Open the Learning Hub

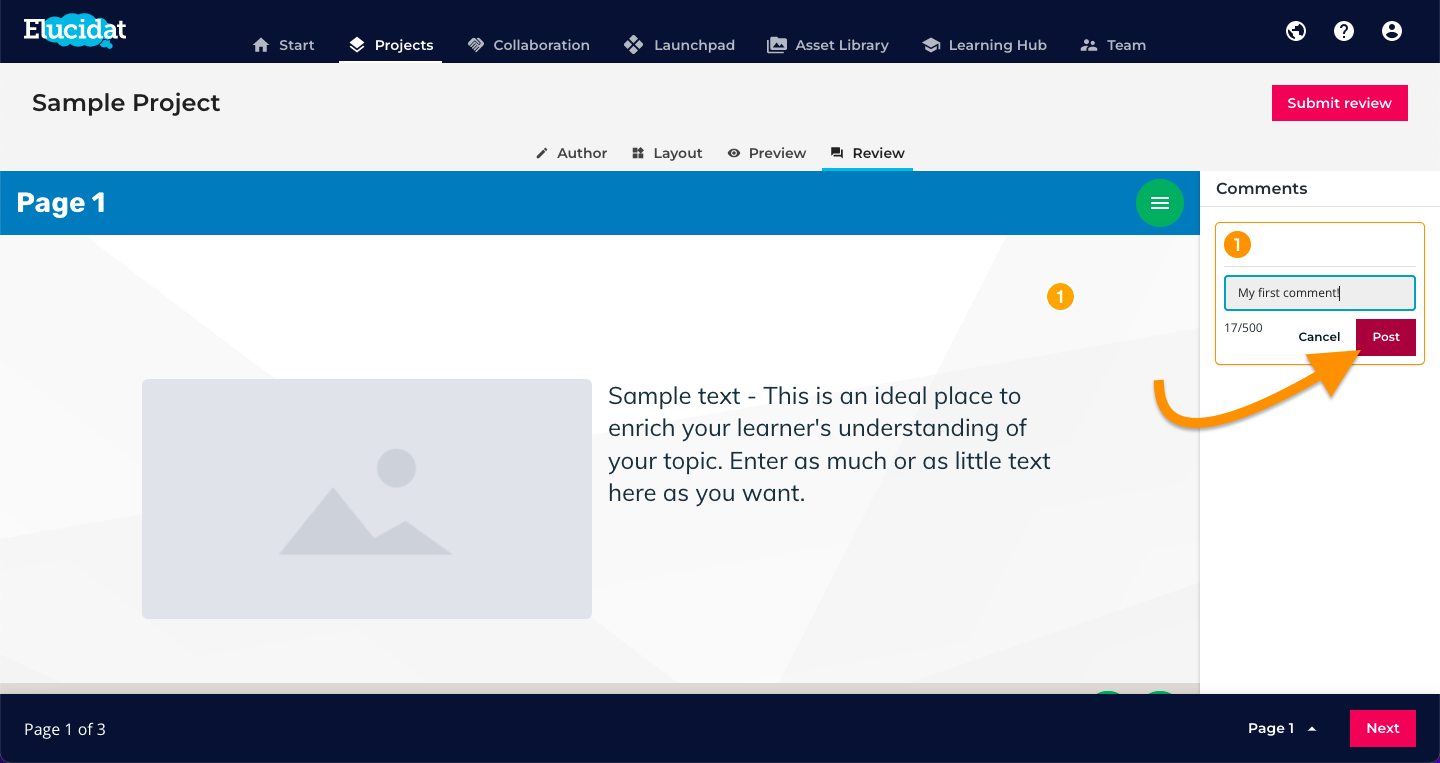coord(985,45)
